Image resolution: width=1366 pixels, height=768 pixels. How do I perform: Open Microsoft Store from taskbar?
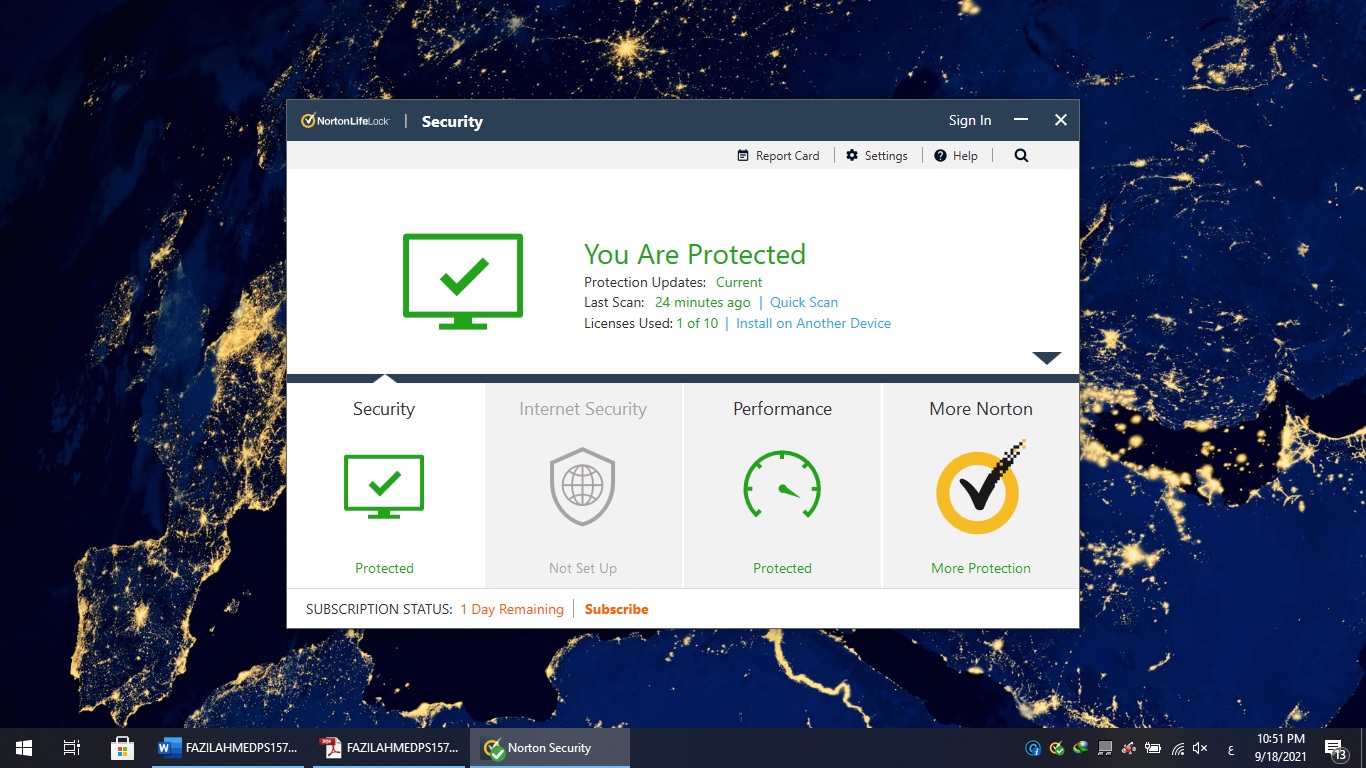click(122, 748)
